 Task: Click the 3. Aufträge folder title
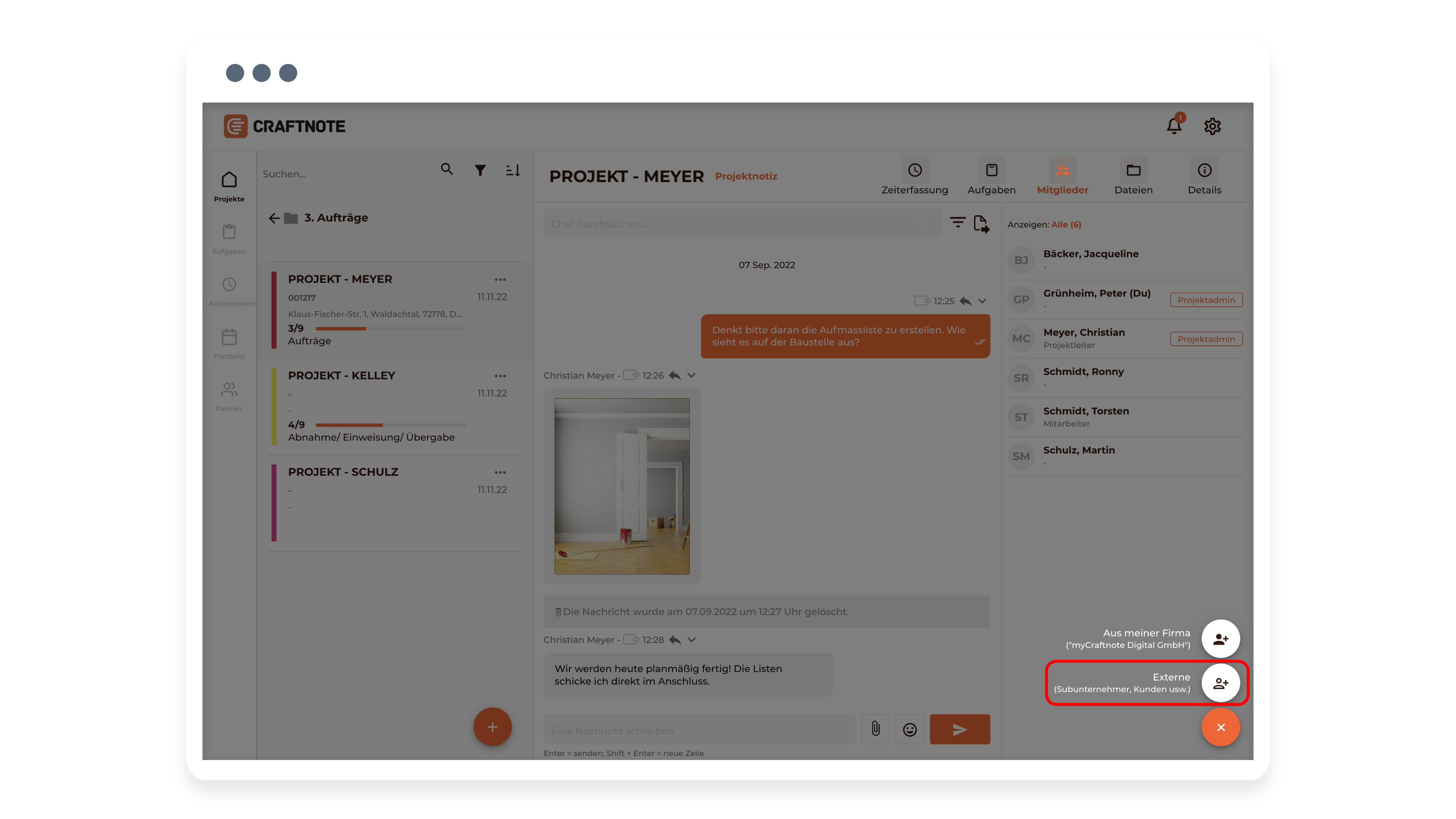(x=336, y=218)
